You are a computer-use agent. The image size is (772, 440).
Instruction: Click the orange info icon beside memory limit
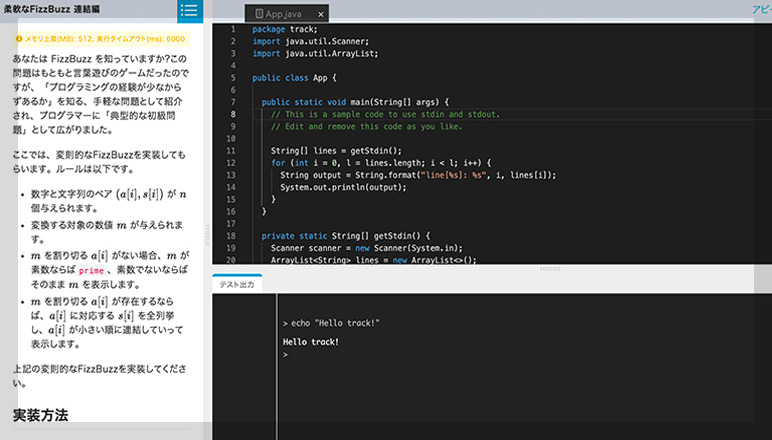point(19,38)
